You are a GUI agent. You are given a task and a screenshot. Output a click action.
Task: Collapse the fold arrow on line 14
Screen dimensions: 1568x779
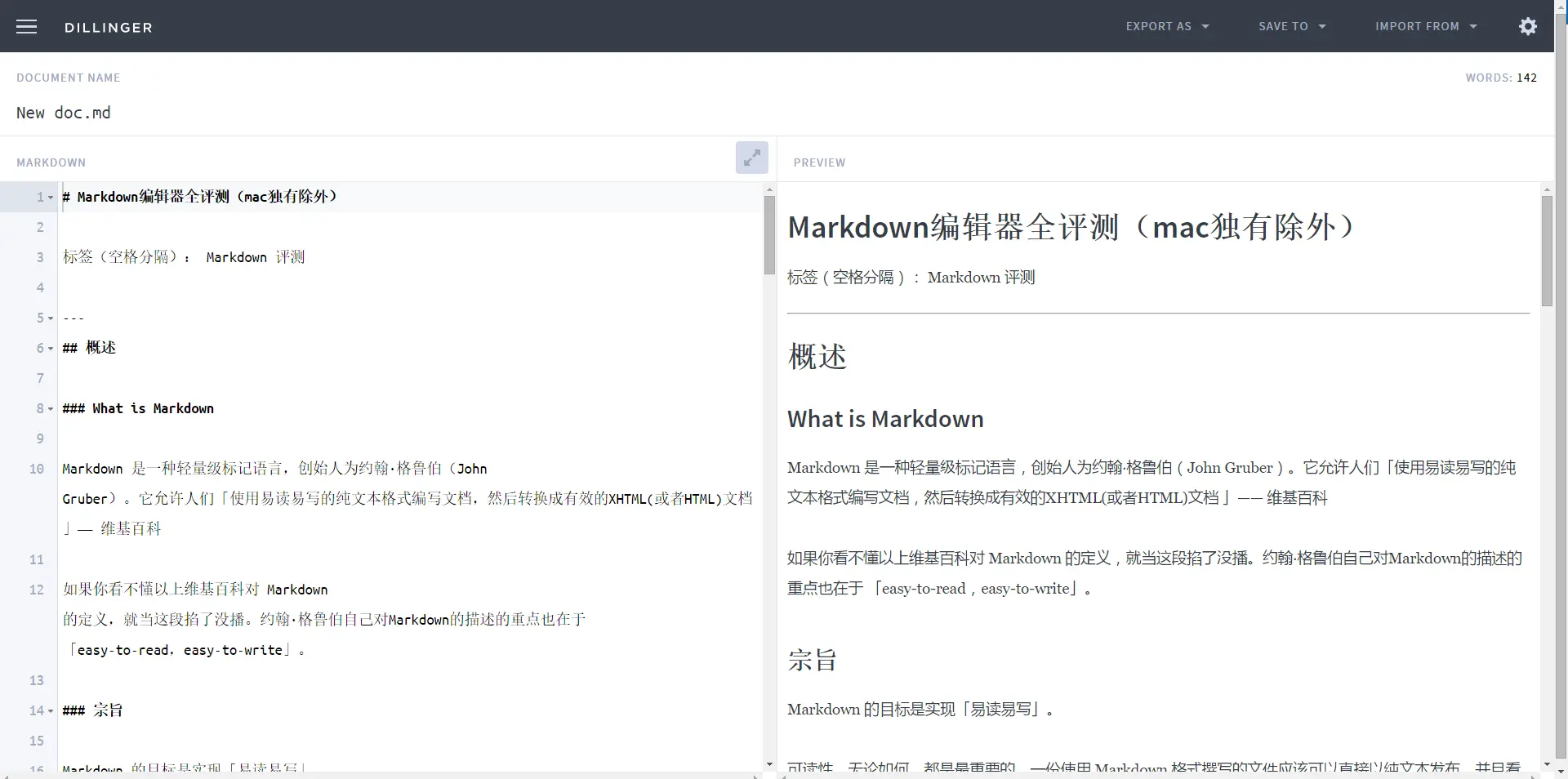(x=51, y=711)
